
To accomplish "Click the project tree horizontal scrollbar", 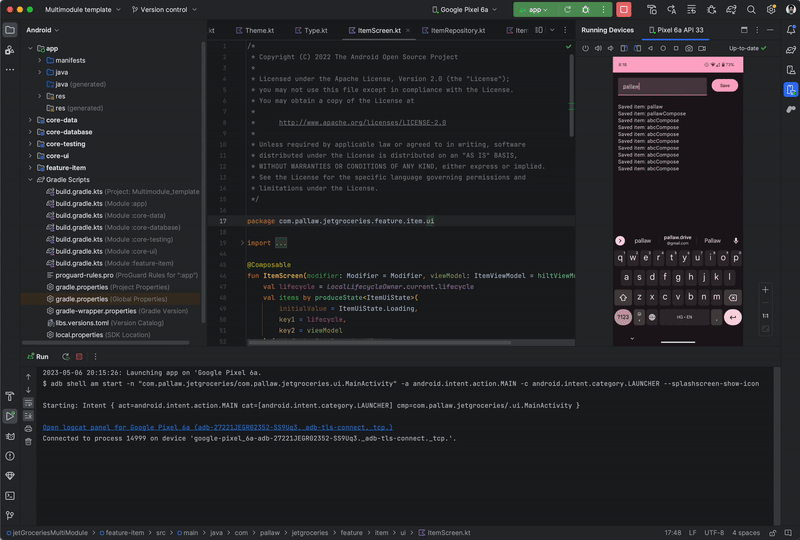I will 106,342.
